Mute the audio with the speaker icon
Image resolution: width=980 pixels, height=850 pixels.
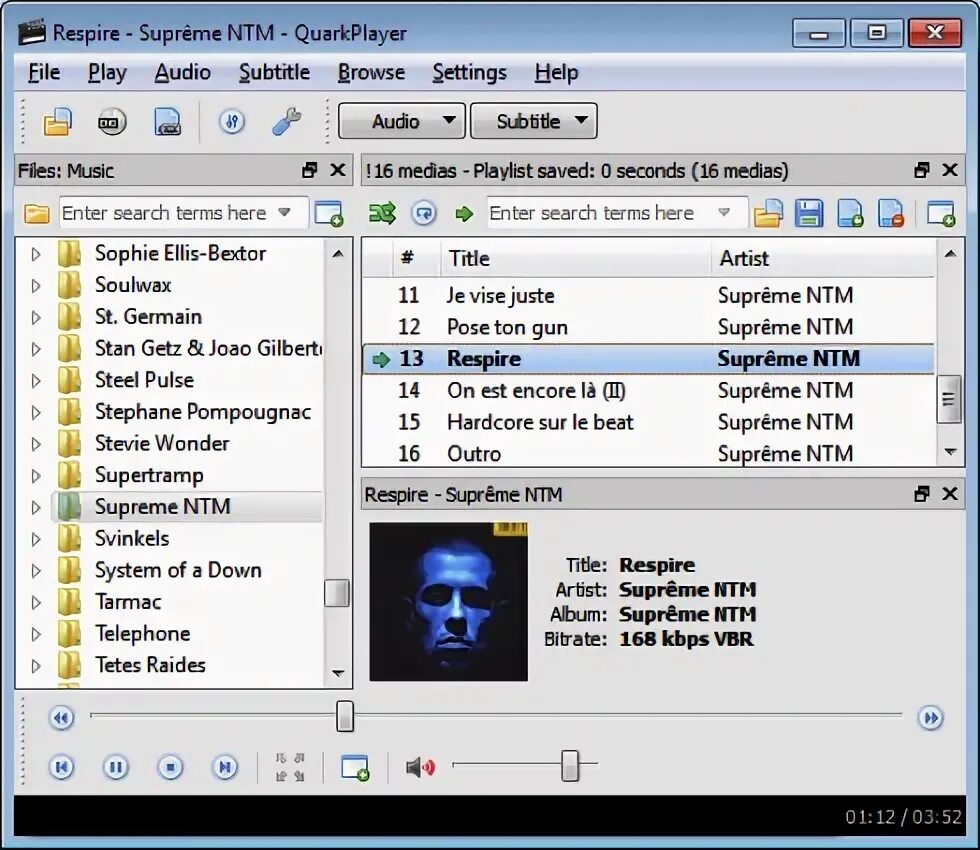(418, 766)
